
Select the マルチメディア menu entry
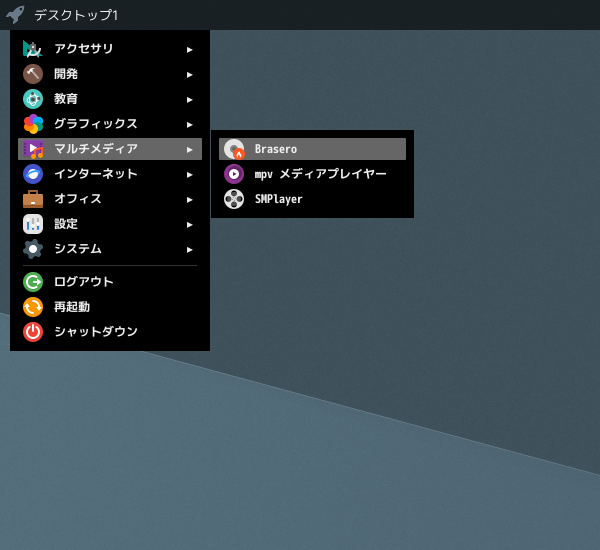coord(110,149)
